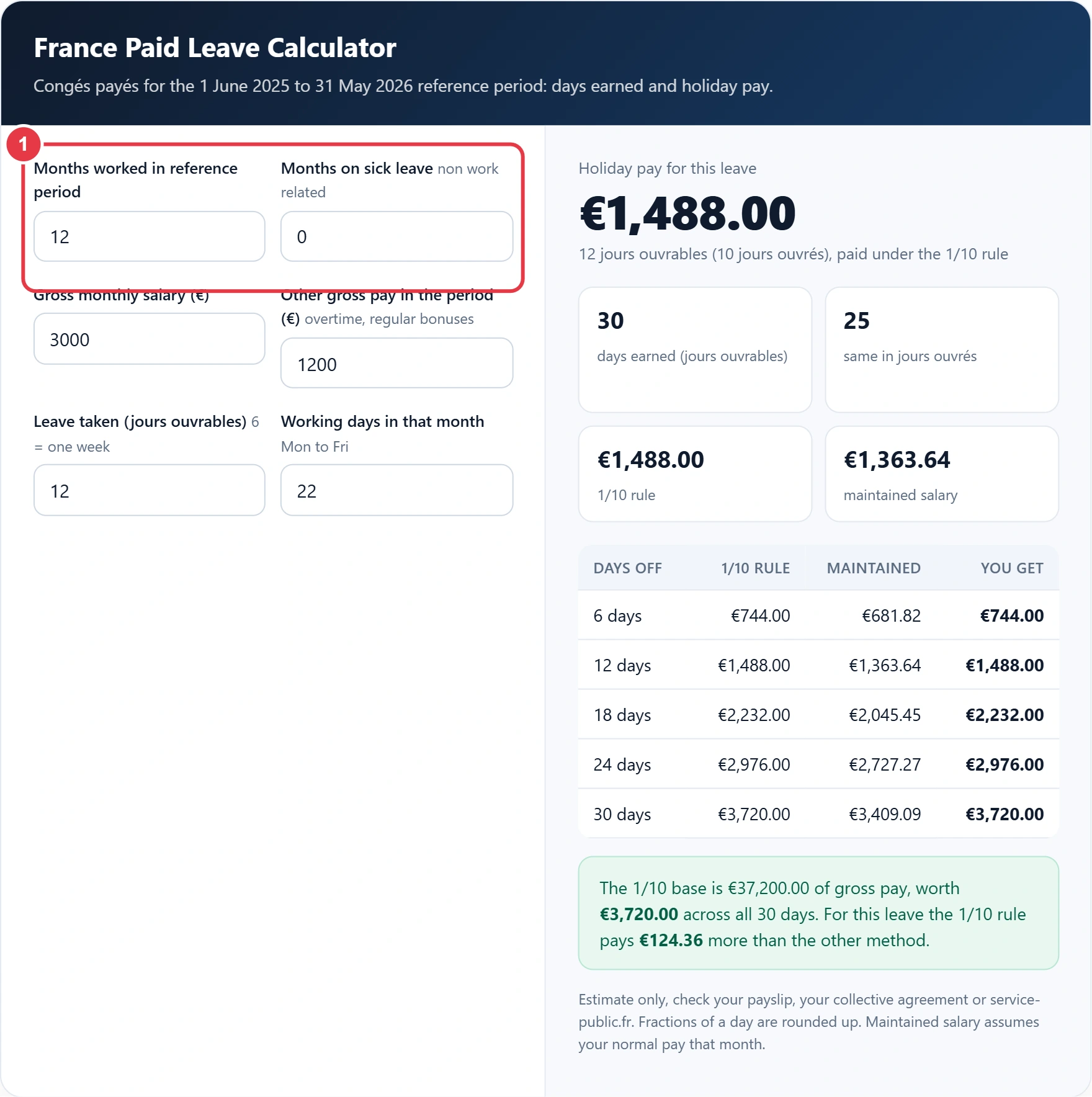Select the gross monthly salary field showing 3000
The height and width of the screenshot is (1097, 1092).
149,339
